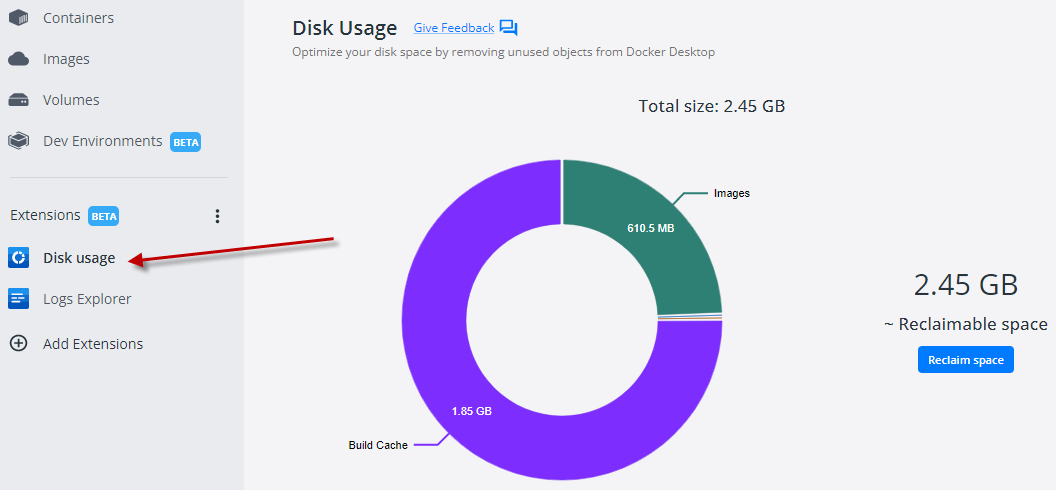Screen dimensions: 1056x490
Task: Open the Give Feedback link
Action: [x=454, y=28]
